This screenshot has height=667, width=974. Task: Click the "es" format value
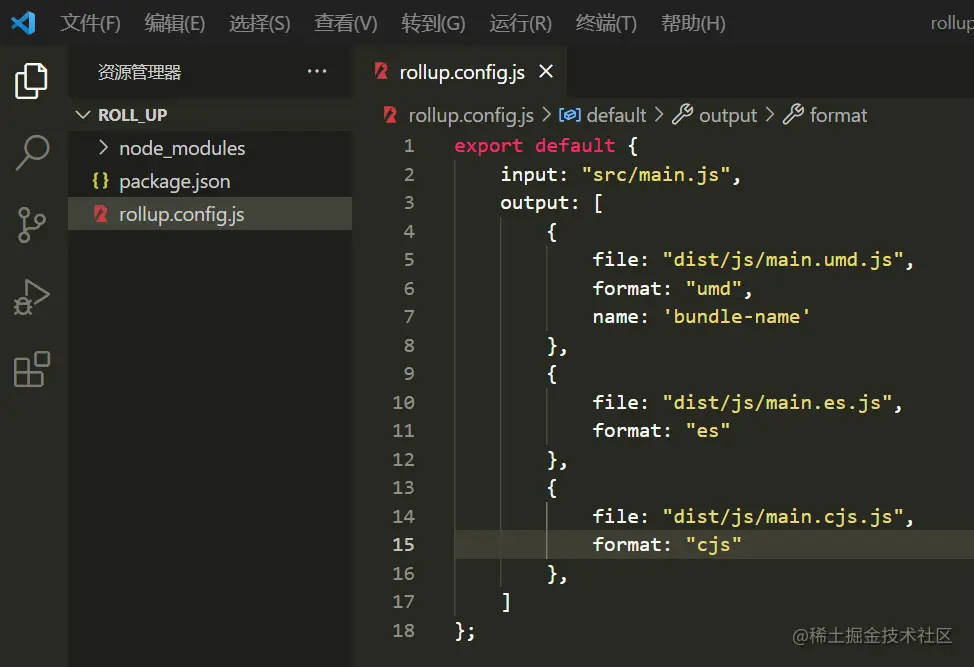[708, 430]
